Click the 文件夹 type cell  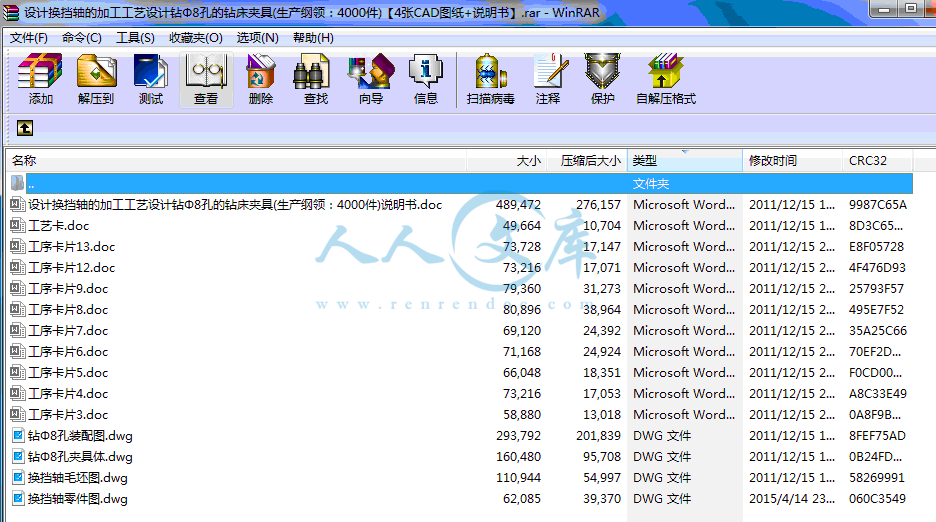[651, 184]
